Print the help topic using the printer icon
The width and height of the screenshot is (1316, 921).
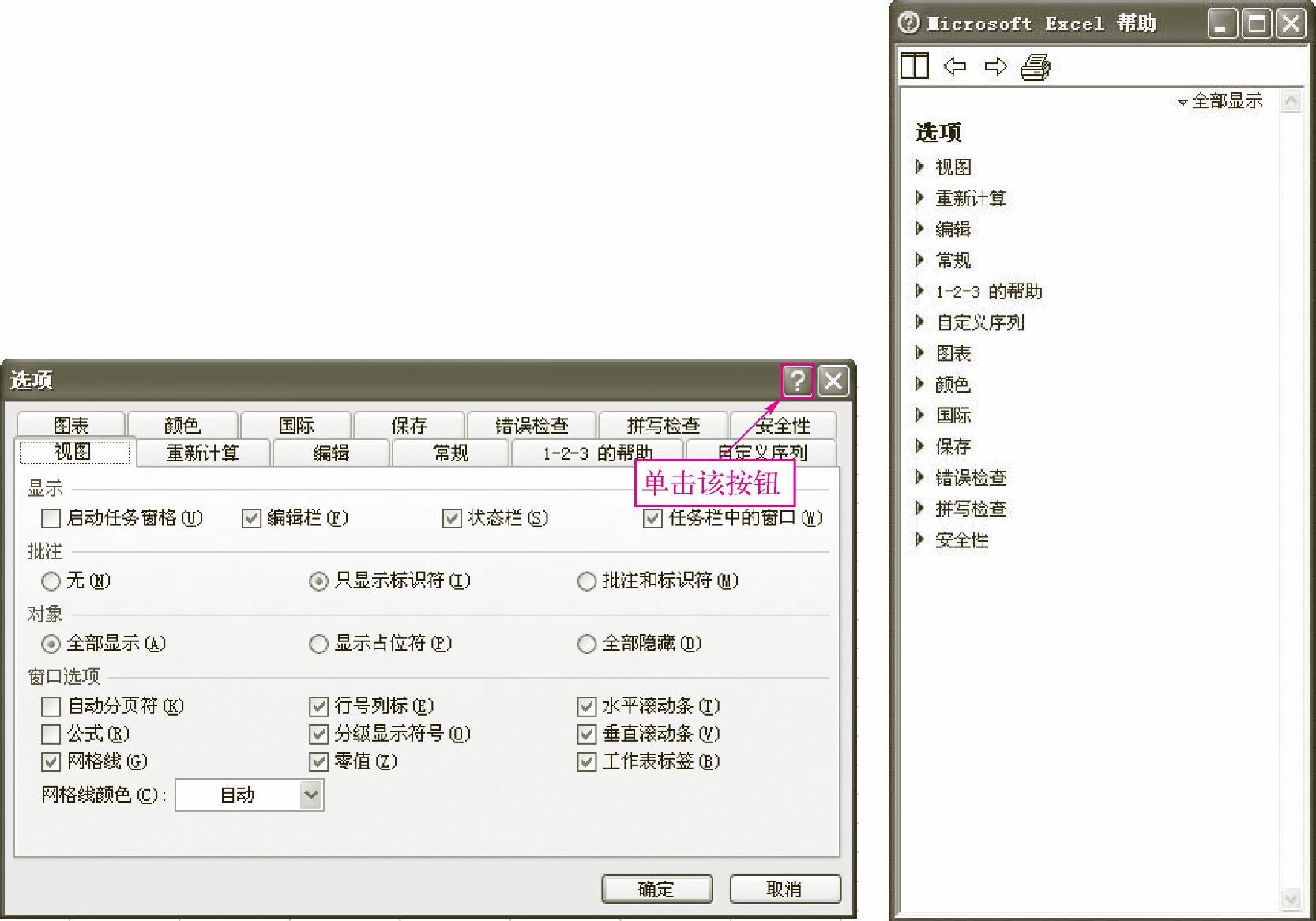(x=1036, y=66)
